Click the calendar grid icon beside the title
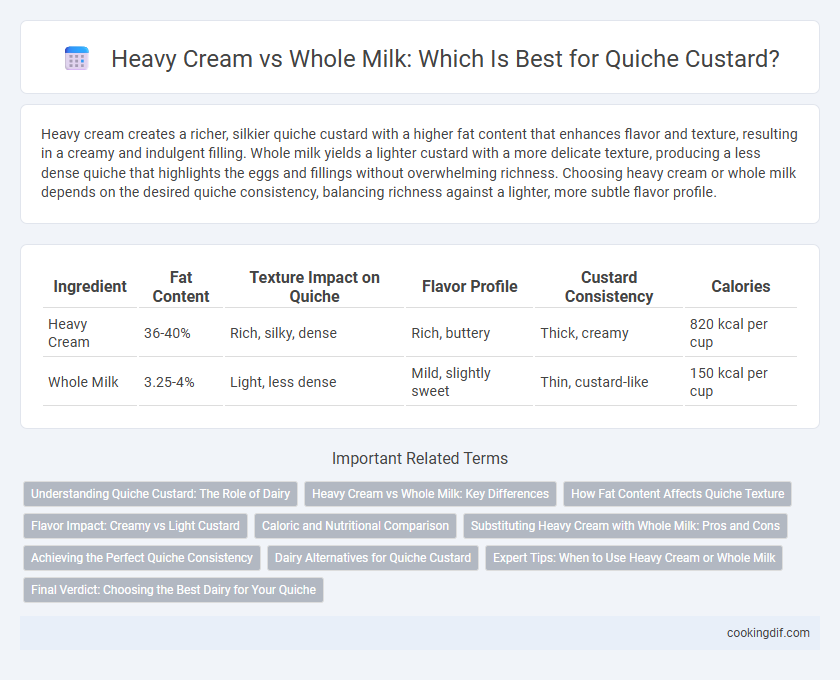840x680 pixels. tap(77, 58)
